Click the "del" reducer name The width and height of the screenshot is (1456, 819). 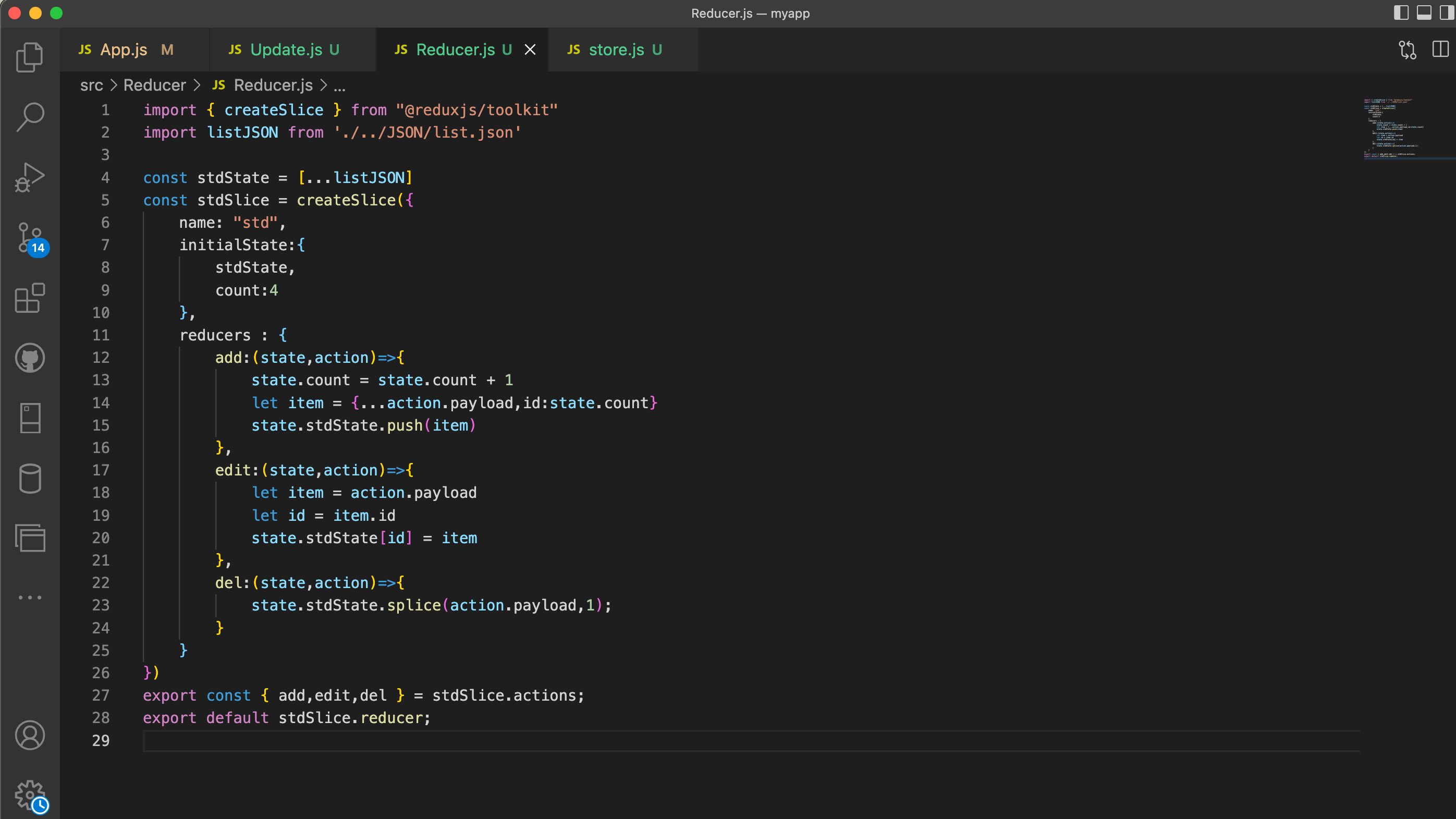228,583
